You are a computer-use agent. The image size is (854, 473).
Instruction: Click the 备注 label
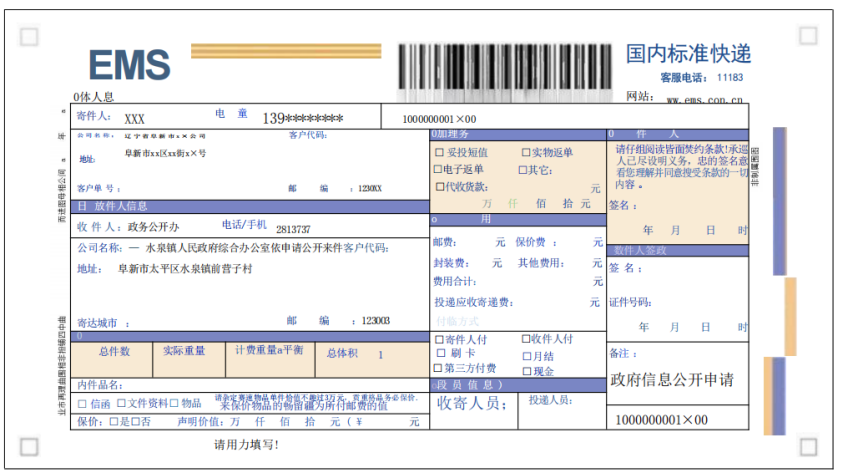point(623,354)
